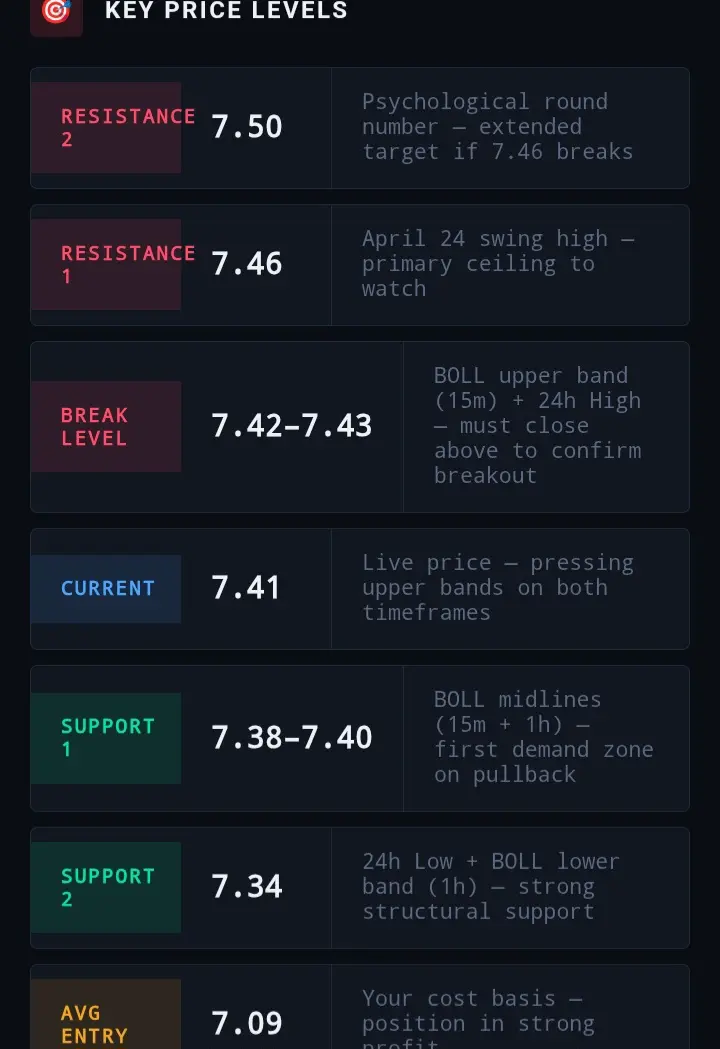Click the 7.50 resistance price
Image resolution: width=720 pixels, height=1049 pixels.
pos(247,127)
